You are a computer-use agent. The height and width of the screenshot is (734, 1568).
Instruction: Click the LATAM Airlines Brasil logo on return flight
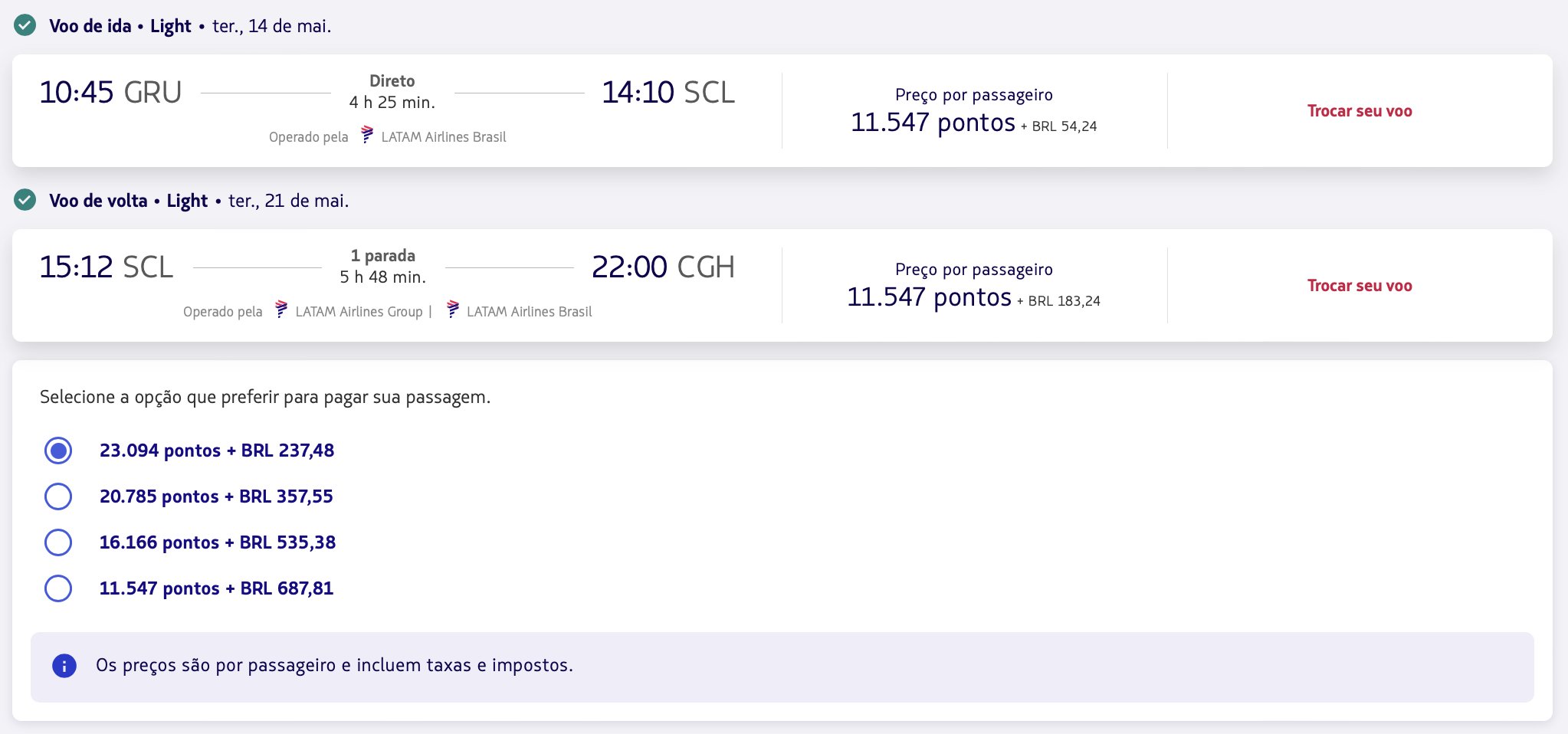click(453, 310)
